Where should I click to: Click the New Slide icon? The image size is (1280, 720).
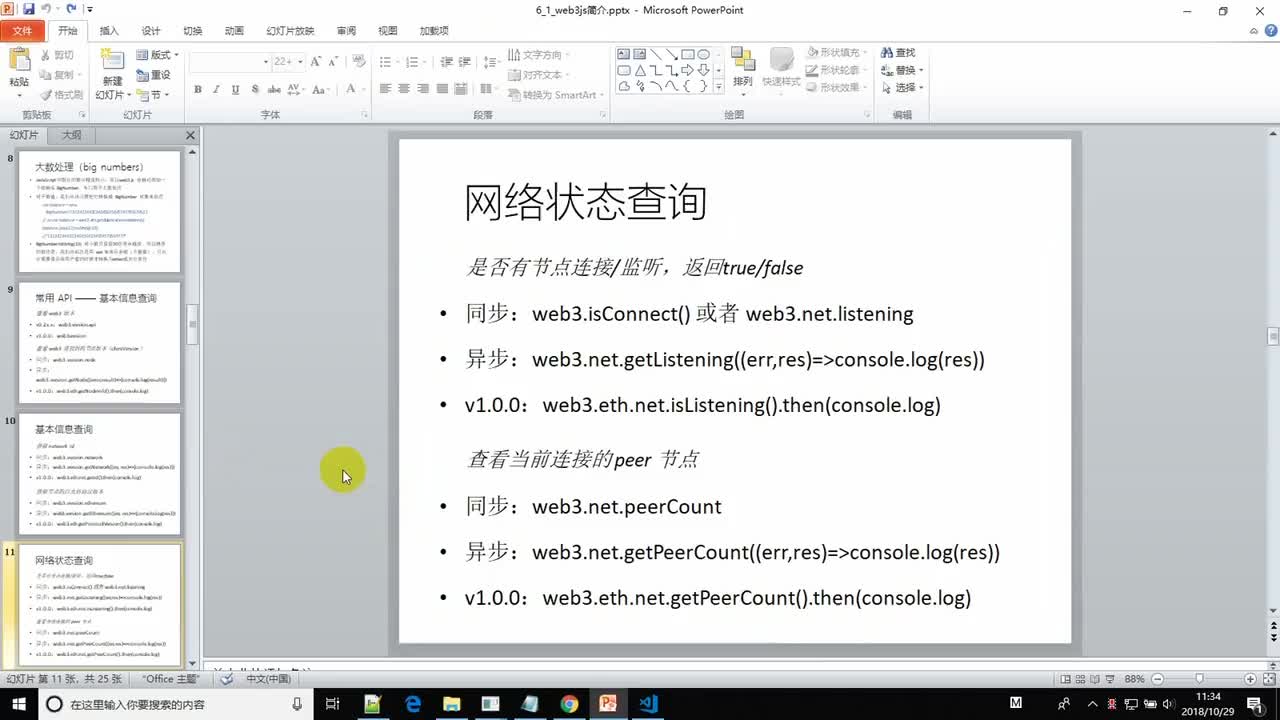click(x=112, y=60)
